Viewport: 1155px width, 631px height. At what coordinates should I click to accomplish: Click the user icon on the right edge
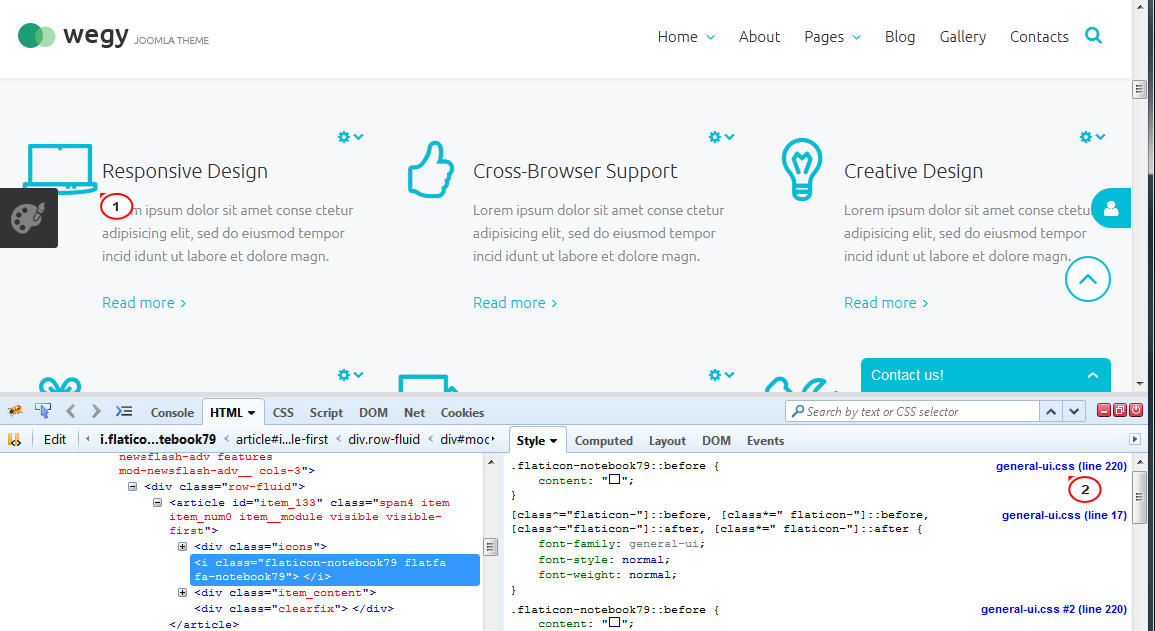point(1111,208)
